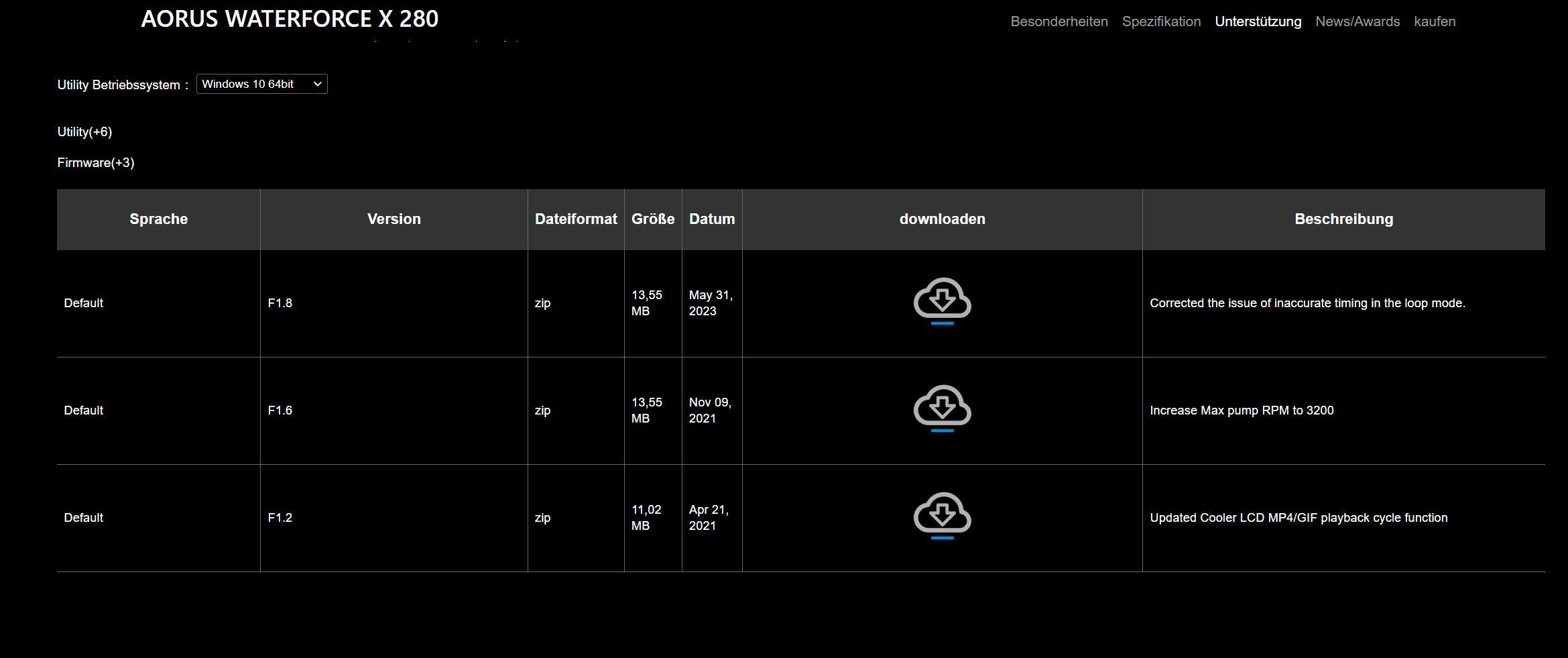Open the kaufen link

(1435, 21)
